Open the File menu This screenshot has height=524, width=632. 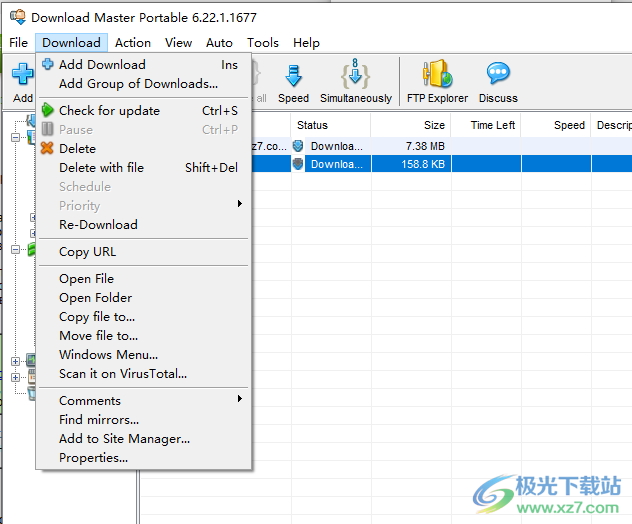click(x=19, y=43)
